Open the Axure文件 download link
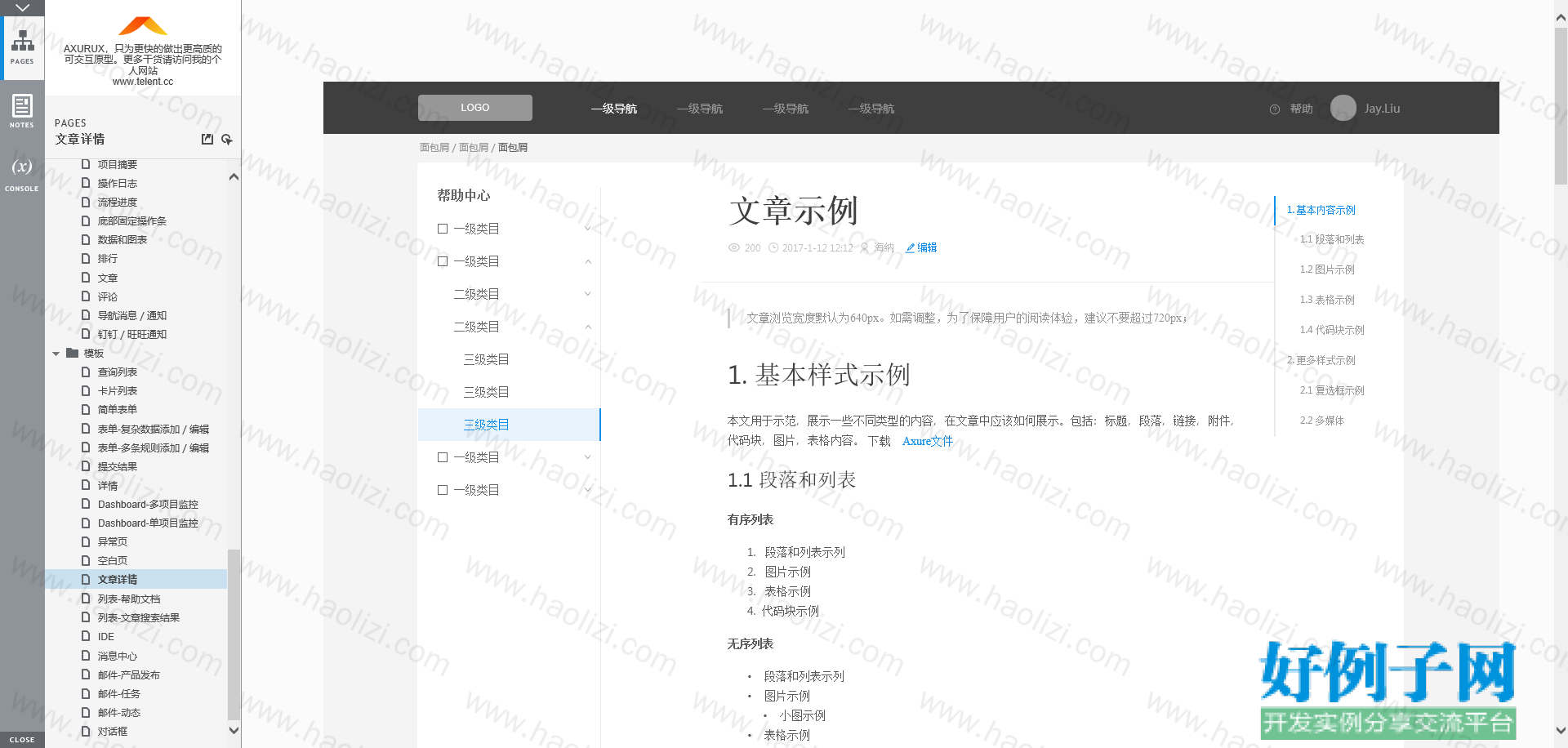Image resolution: width=1568 pixels, height=748 pixels. 928,441
